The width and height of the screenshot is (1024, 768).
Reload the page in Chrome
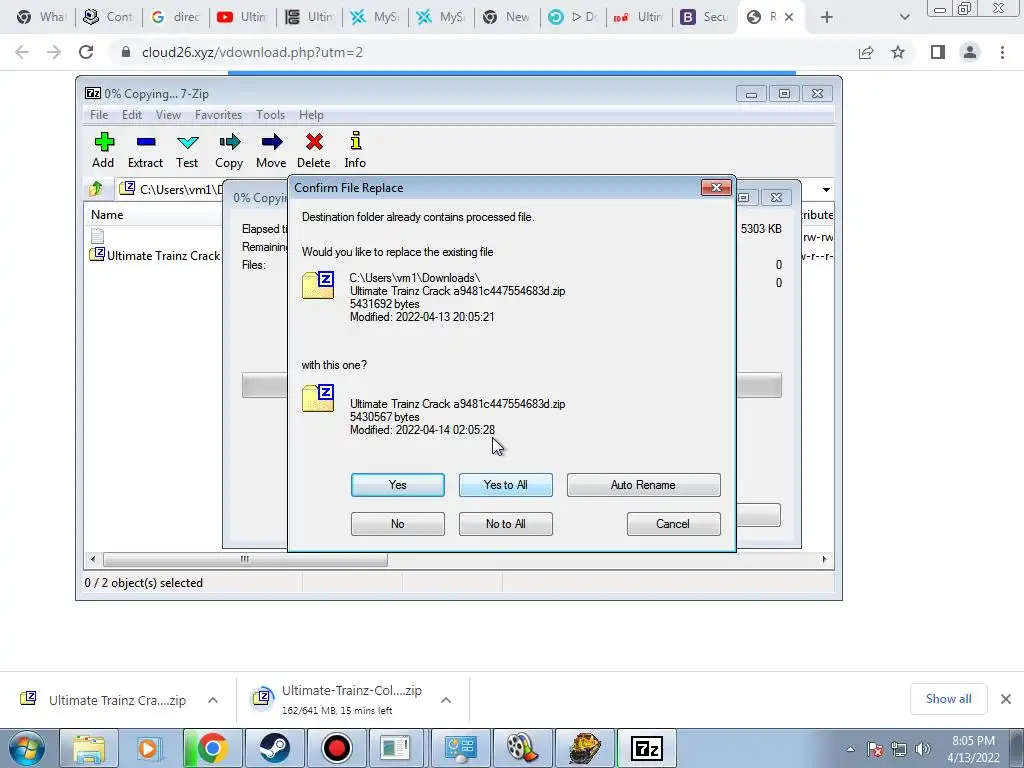86,52
